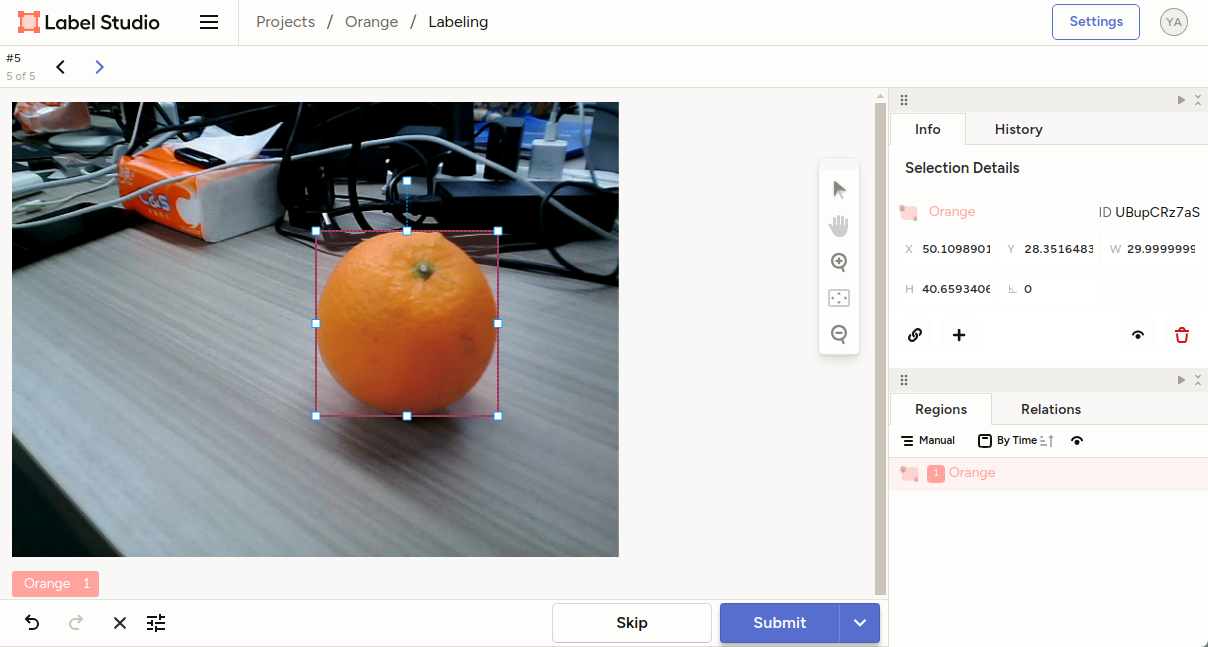The image size is (1208, 647).
Task: Open the Manual grouping dropdown
Action: (928, 440)
